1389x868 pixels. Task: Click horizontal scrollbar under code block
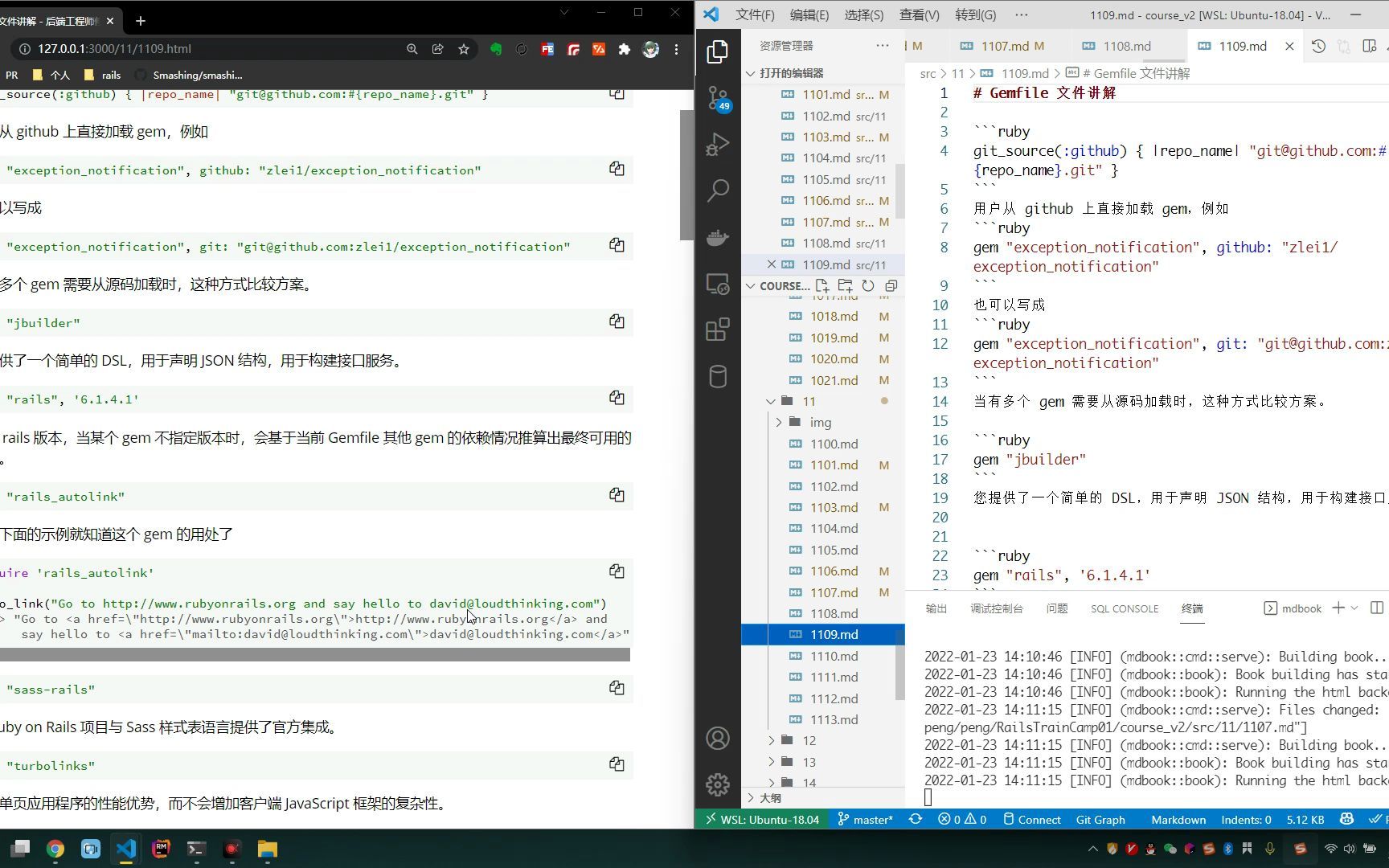point(315,655)
